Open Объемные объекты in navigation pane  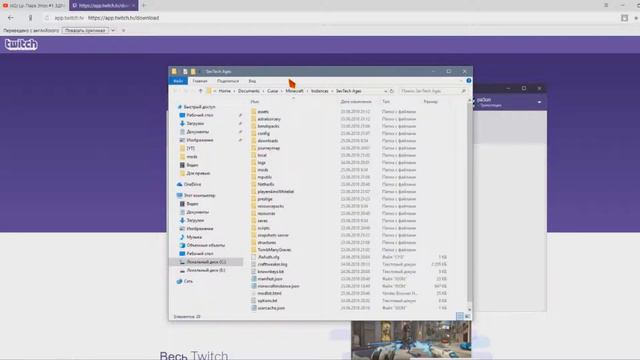point(205,245)
